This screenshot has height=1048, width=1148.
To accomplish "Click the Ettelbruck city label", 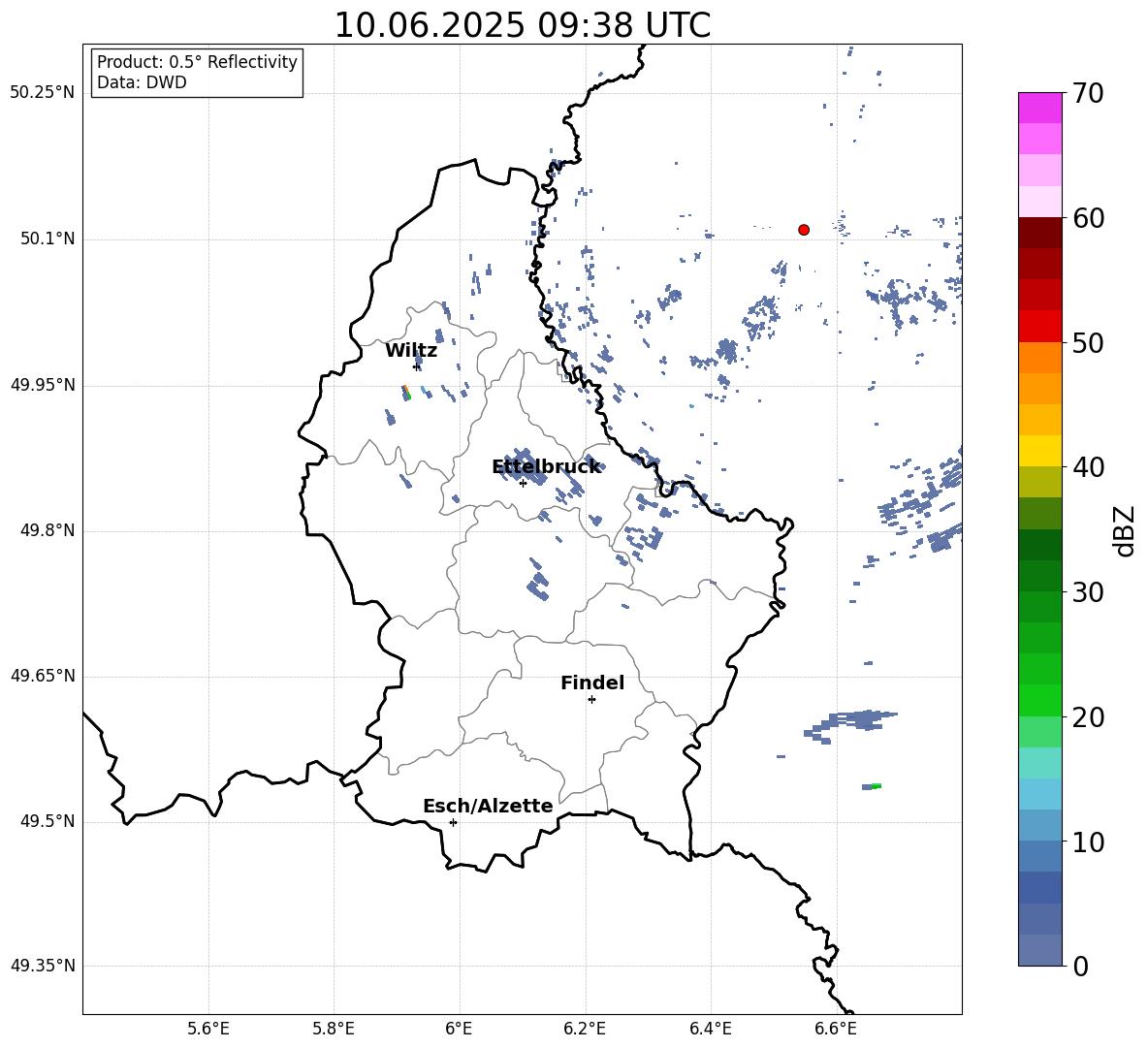I will [546, 467].
